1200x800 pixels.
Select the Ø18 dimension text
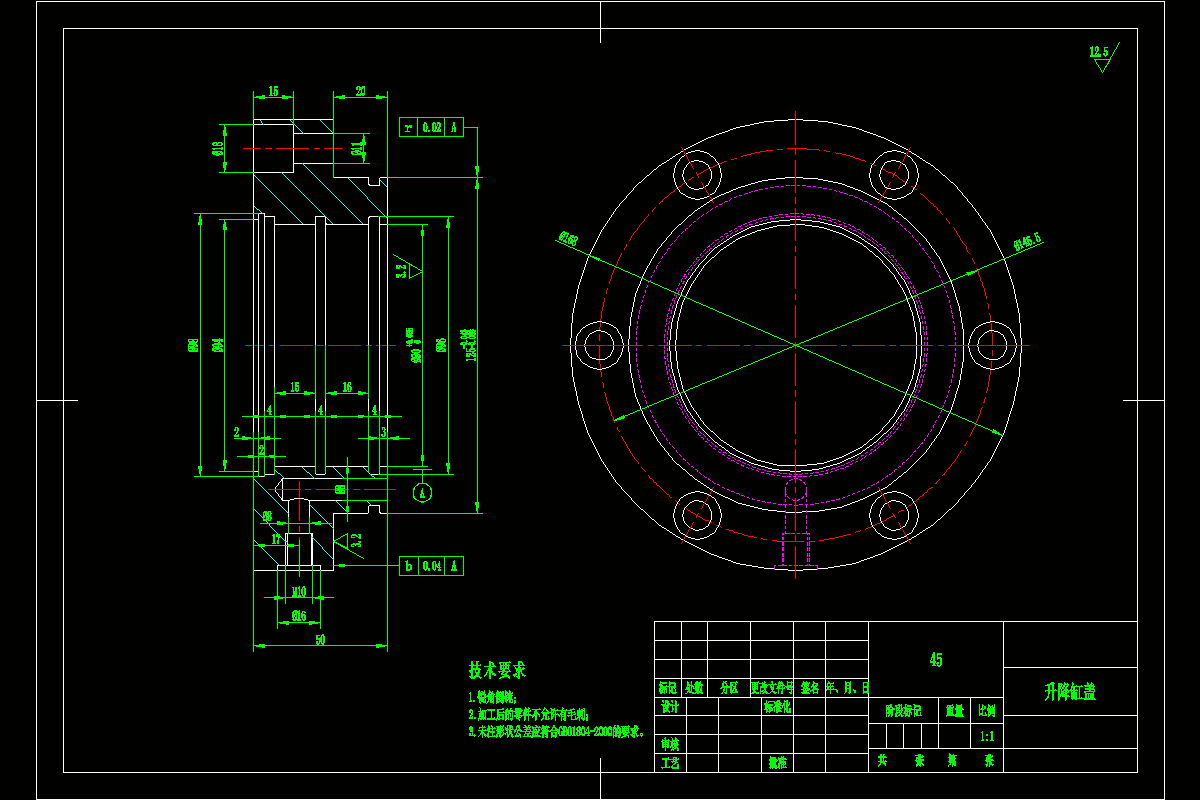217,149
